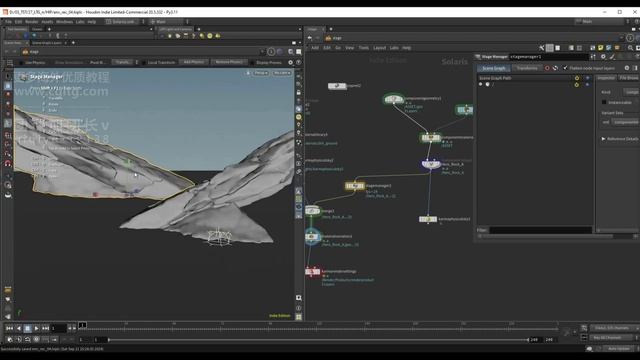
Task: Click the current frame number field
Action: point(59,328)
